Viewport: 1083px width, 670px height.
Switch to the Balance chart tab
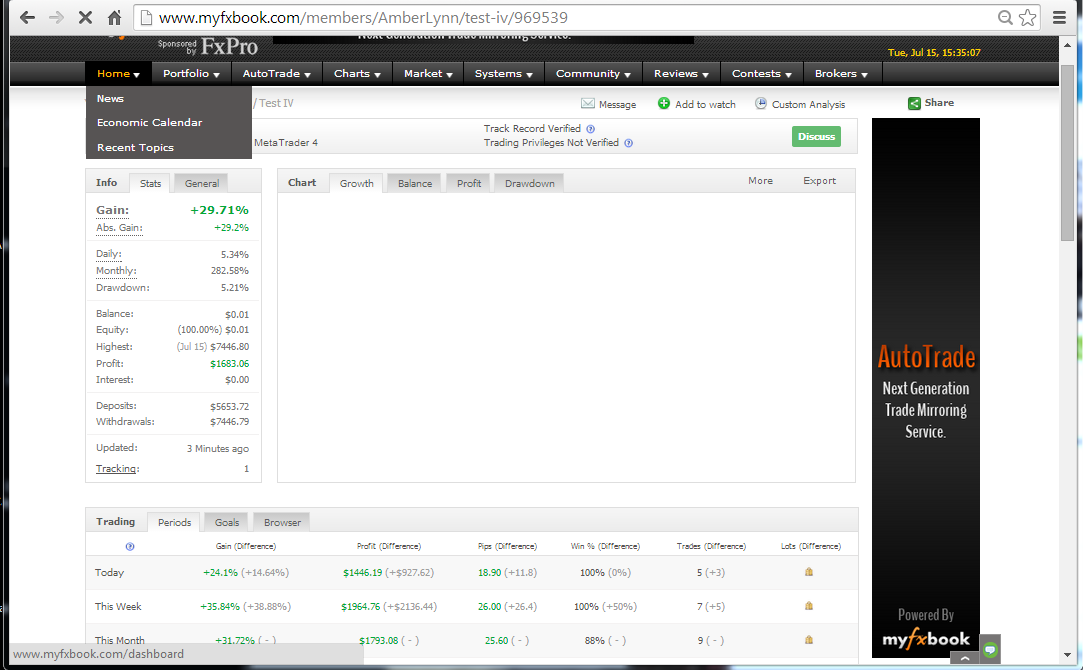(x=415, y=183)
